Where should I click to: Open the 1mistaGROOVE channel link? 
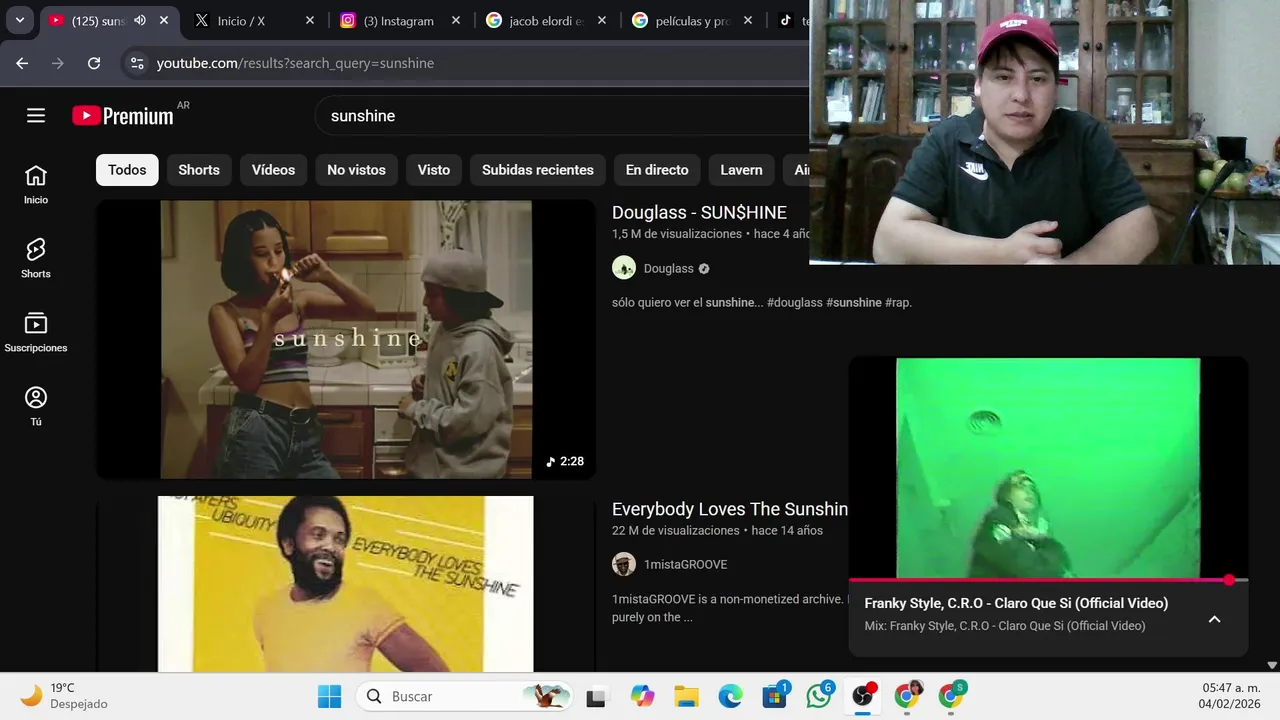[685, 564]
